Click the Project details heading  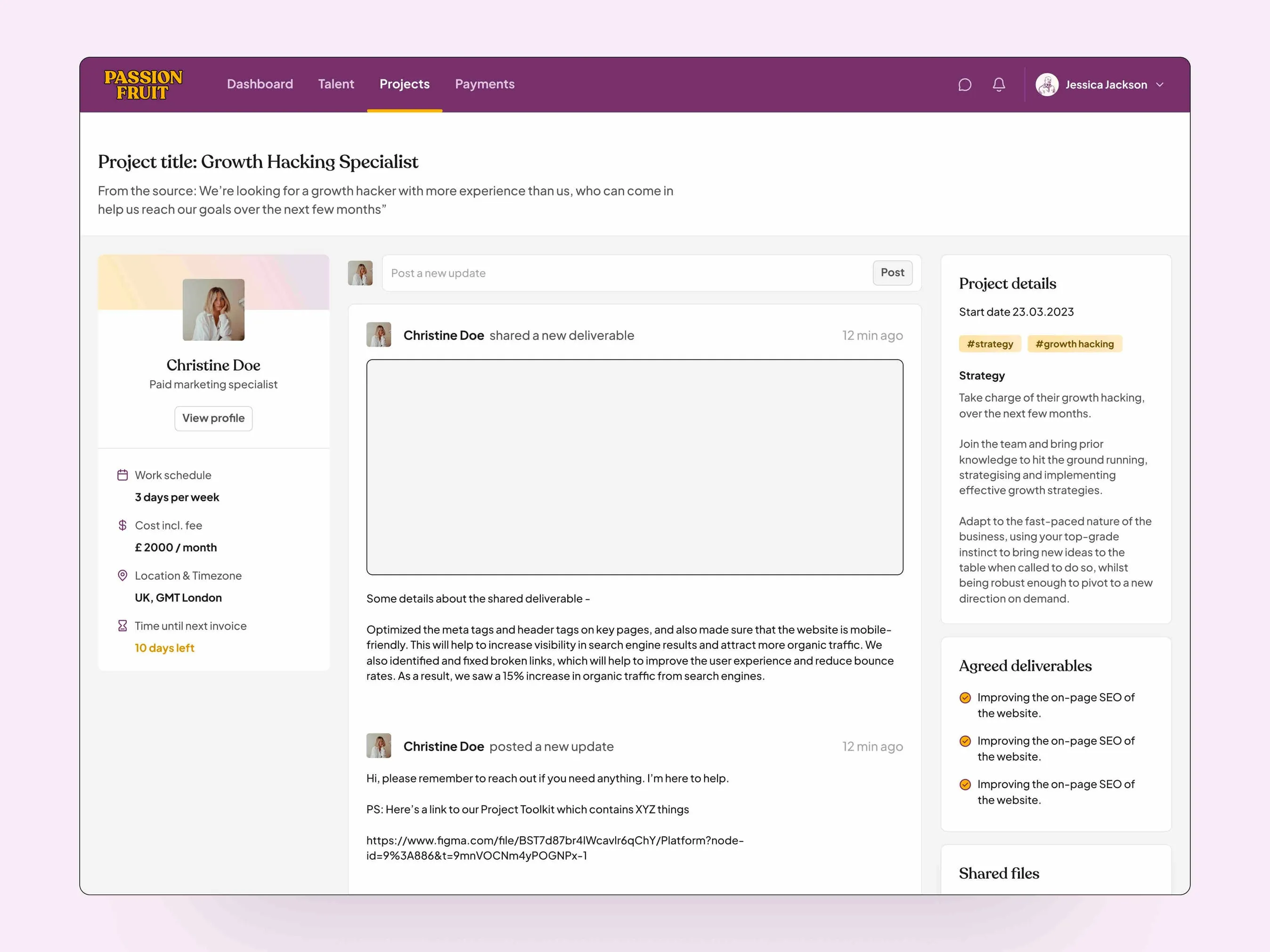point(1007,284)
